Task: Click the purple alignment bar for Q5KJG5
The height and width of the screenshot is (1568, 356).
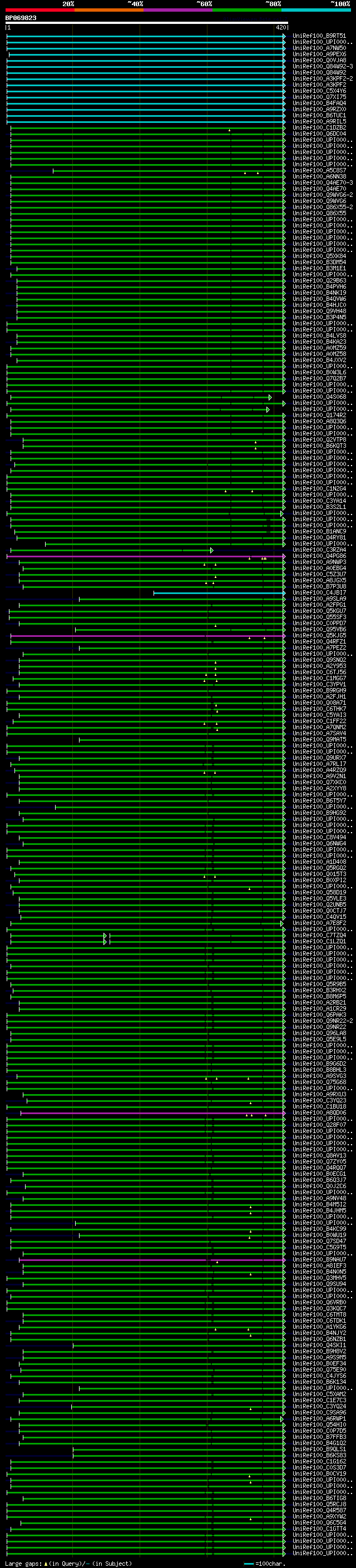Action: tap(148, 636)
